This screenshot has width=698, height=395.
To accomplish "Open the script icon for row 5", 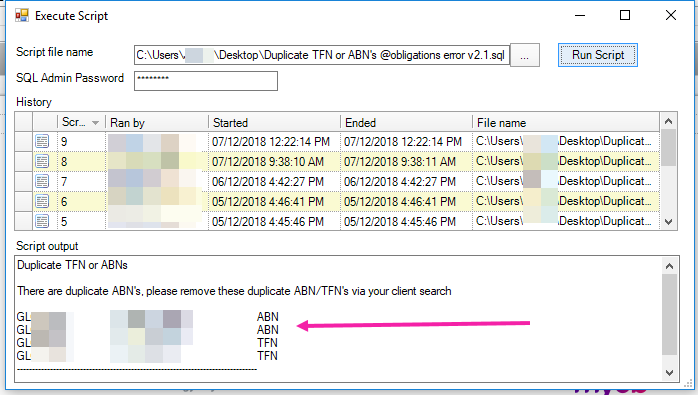I will tap(42, 221).
